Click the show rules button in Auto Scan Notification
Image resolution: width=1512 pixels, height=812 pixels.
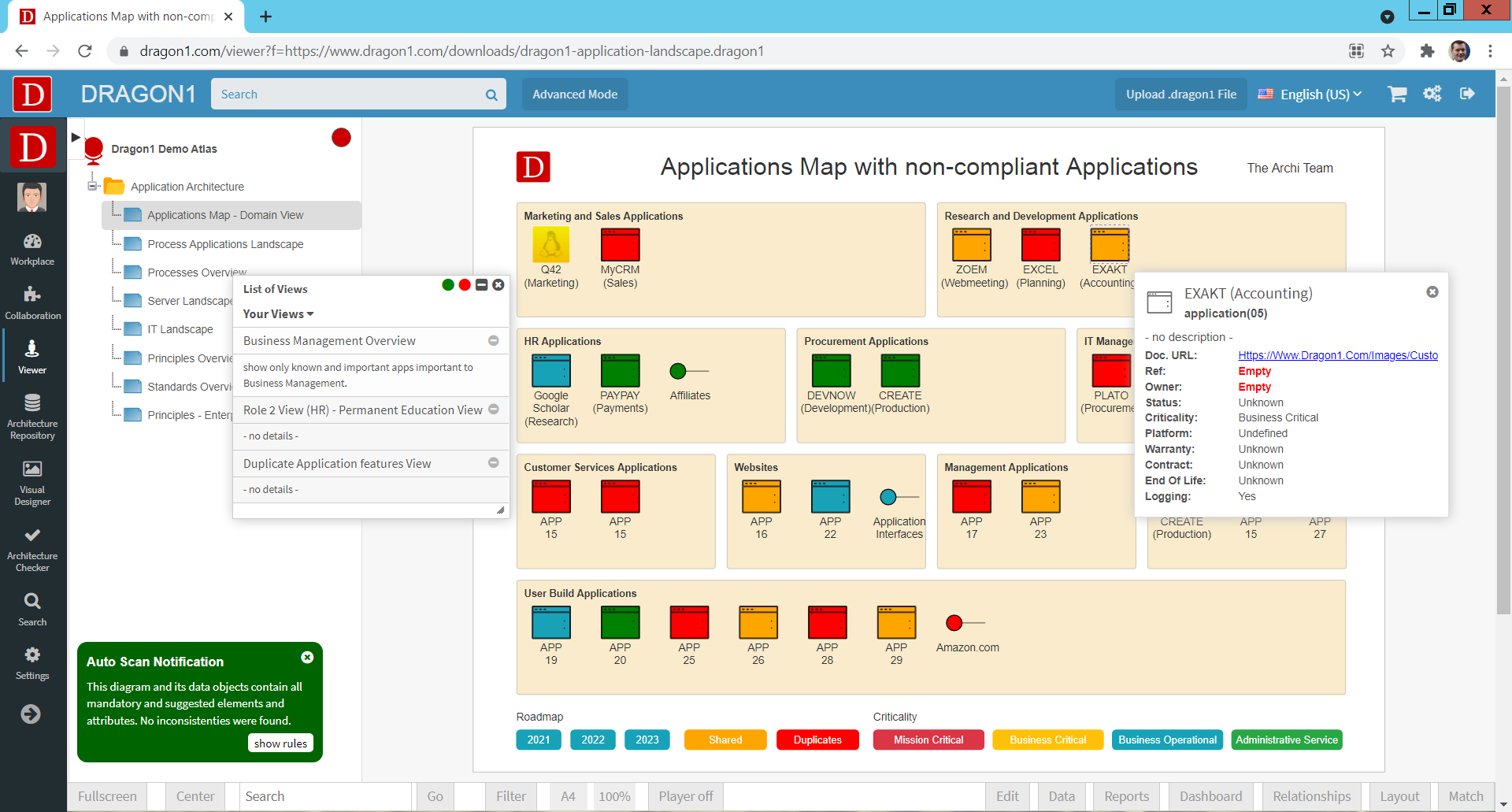pyautogui.click(x=280, y=743)
